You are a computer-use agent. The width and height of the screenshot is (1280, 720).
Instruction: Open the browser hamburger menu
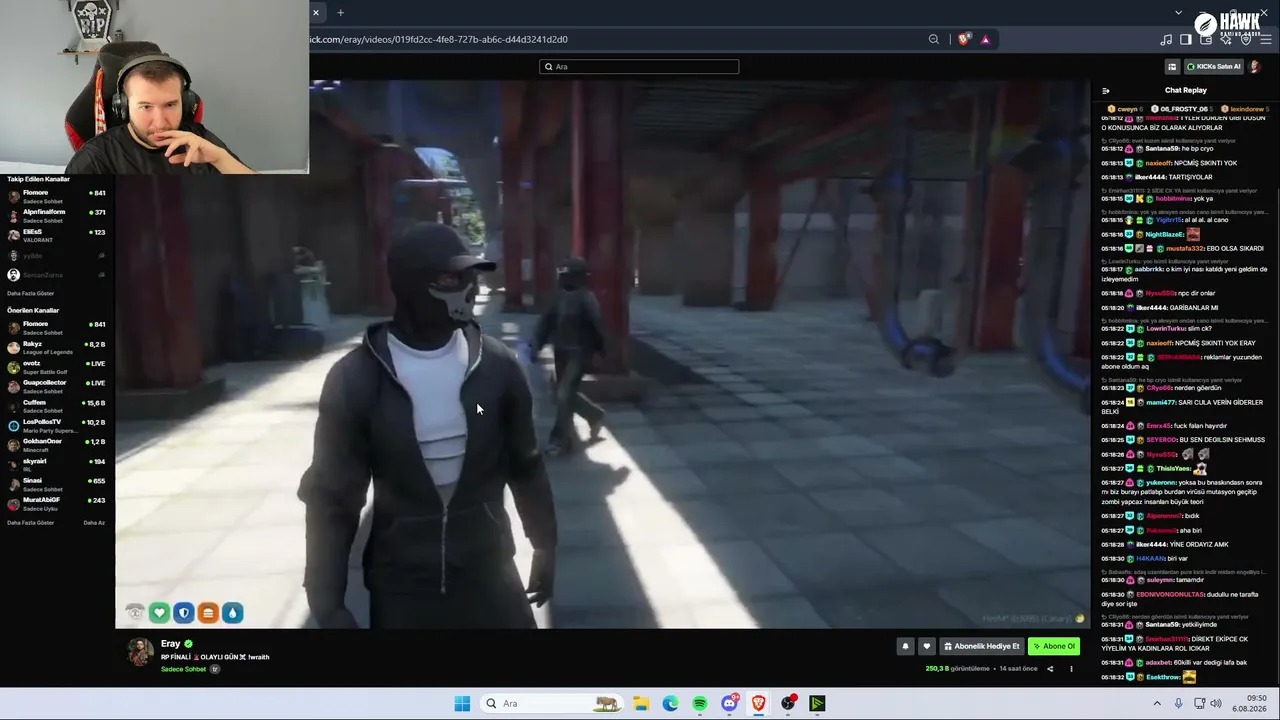1266,39
